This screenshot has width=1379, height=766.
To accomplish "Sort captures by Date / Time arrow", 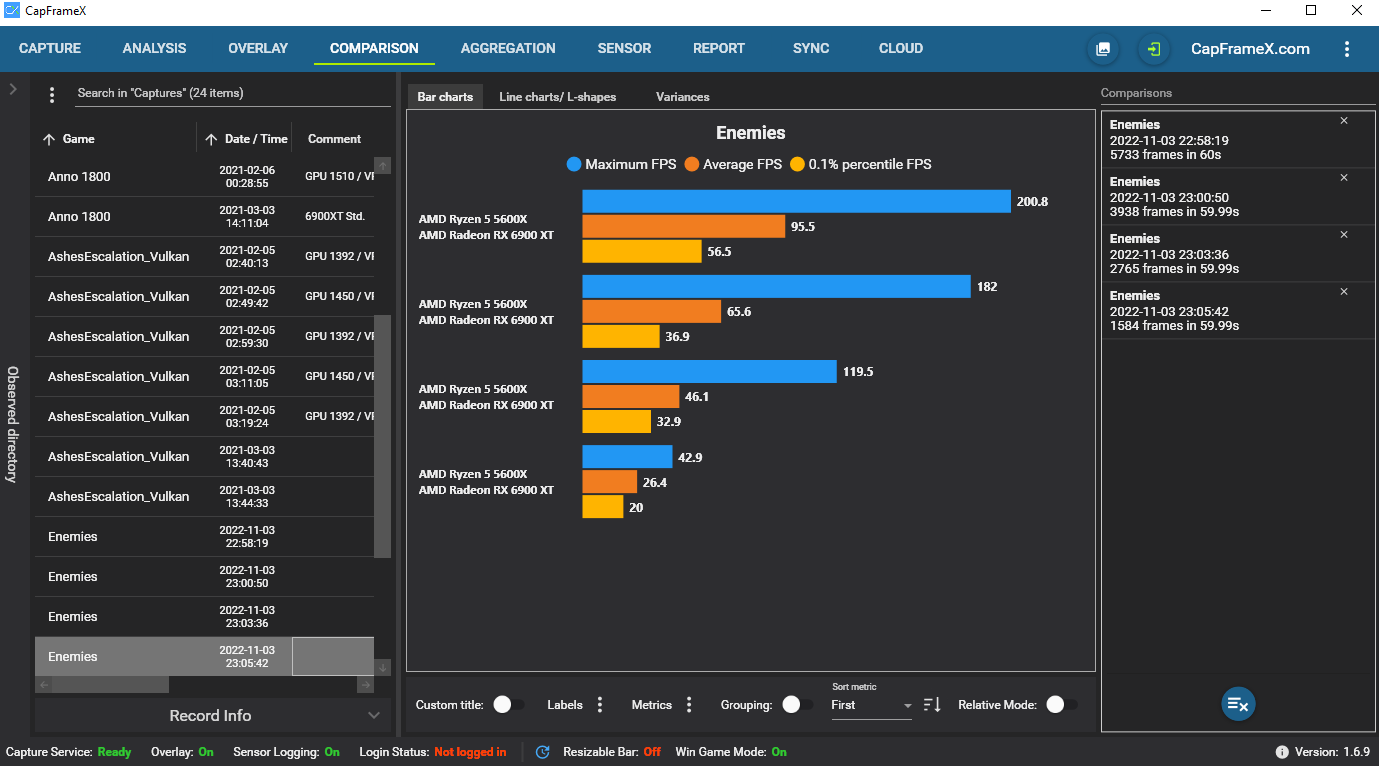I will (211, 139).
